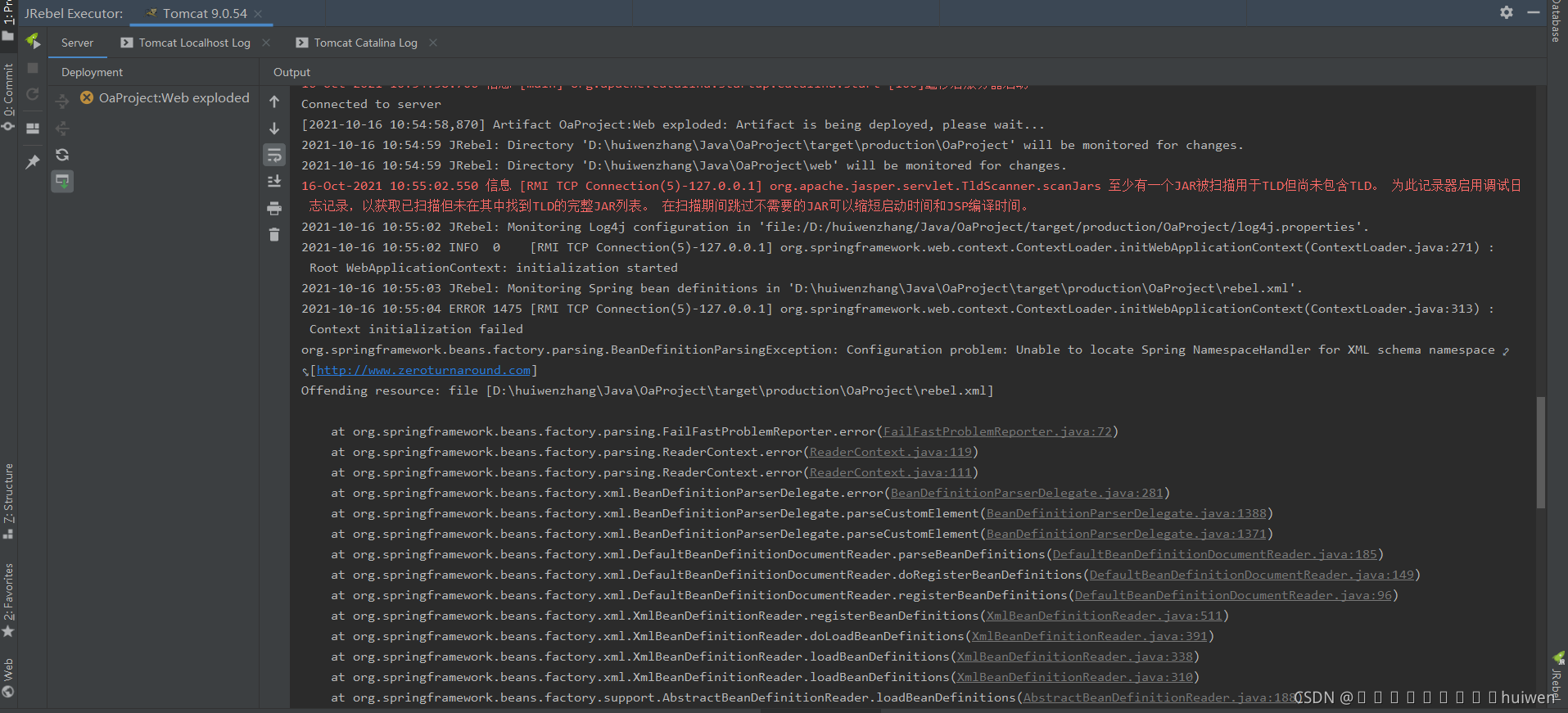The height and width of the screenshot is (713, 1568).
Task: Print the console output
Action: [x=274, y=208]
